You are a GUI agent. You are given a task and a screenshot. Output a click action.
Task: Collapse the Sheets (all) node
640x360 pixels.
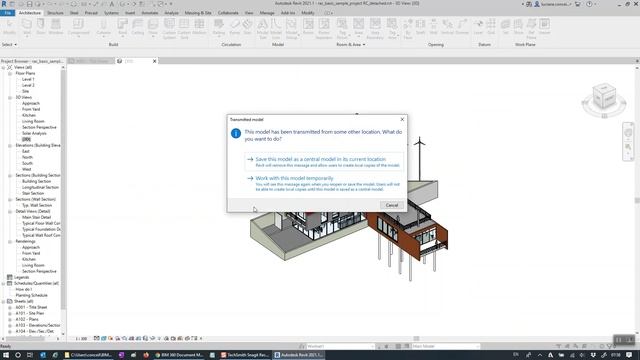pos(4,301)
